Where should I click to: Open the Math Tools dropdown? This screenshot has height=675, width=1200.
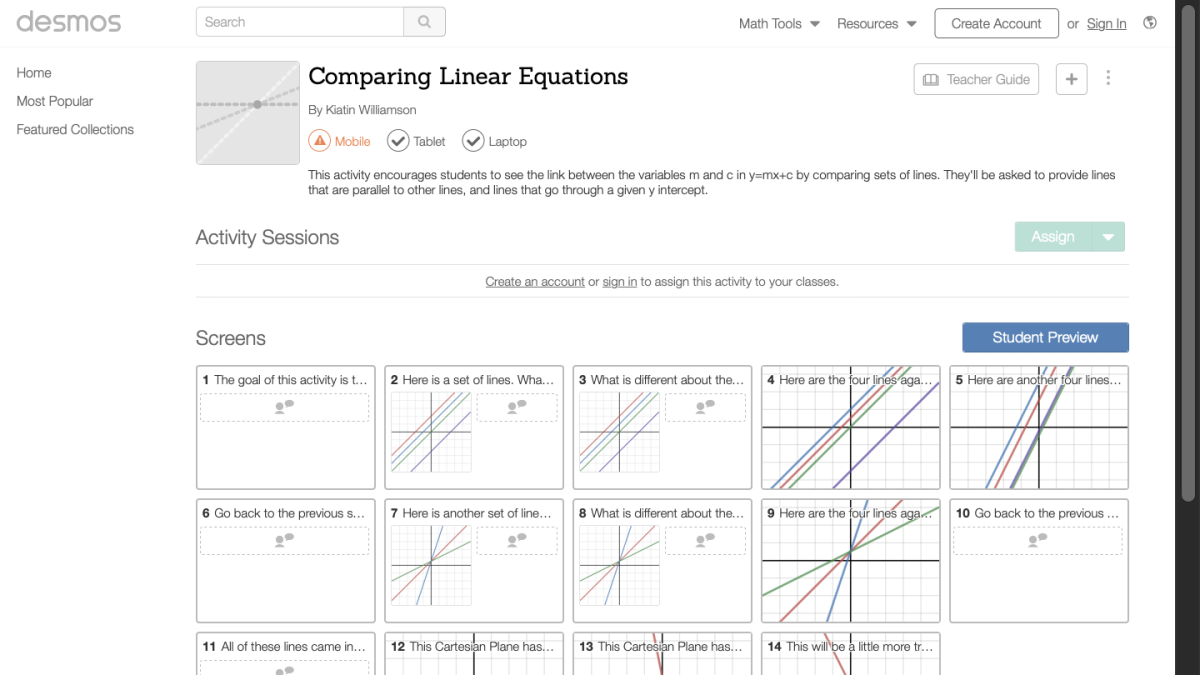point(779,22)
